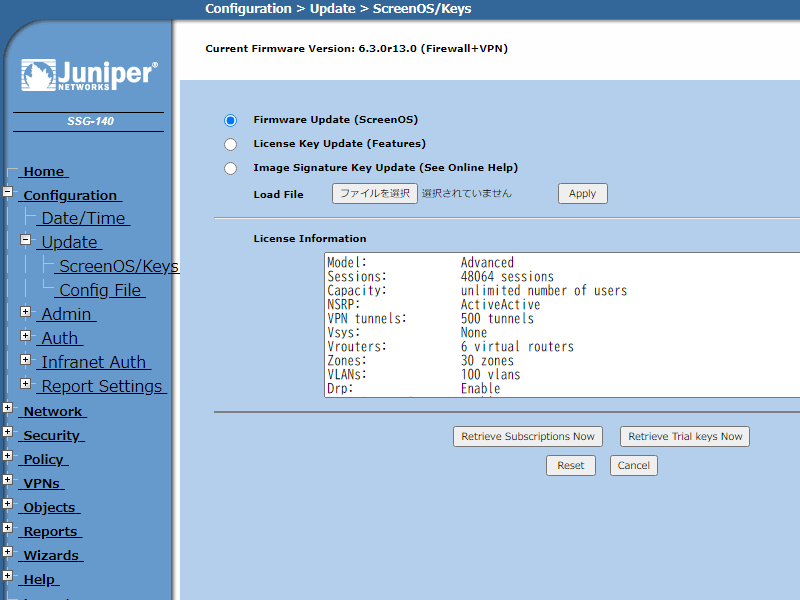Screen dimensions: 800x600
Task: Click the SSG-140 device label
Action: [x=90, y=121]
